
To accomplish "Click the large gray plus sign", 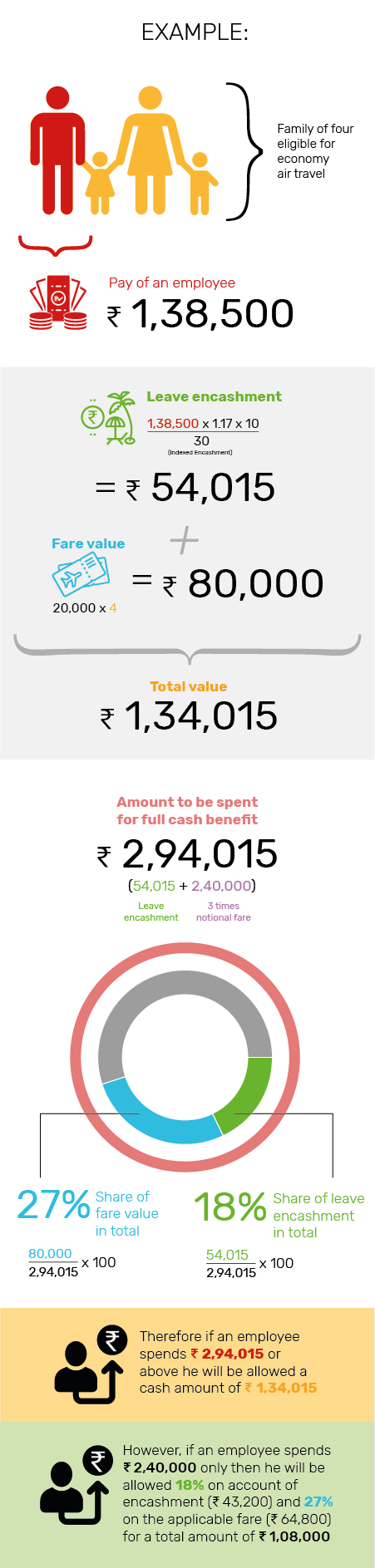I will coord(184,541).
